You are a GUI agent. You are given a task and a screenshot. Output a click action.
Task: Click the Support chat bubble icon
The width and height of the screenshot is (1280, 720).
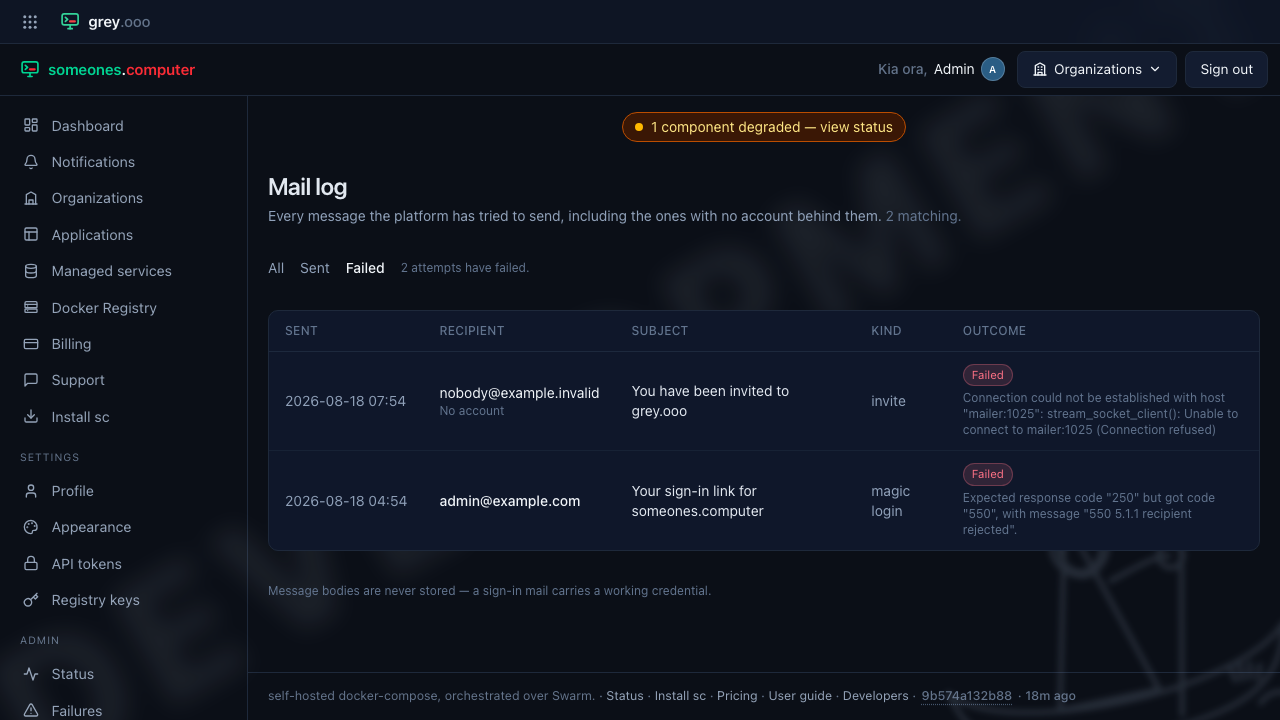tap(31, 380)
